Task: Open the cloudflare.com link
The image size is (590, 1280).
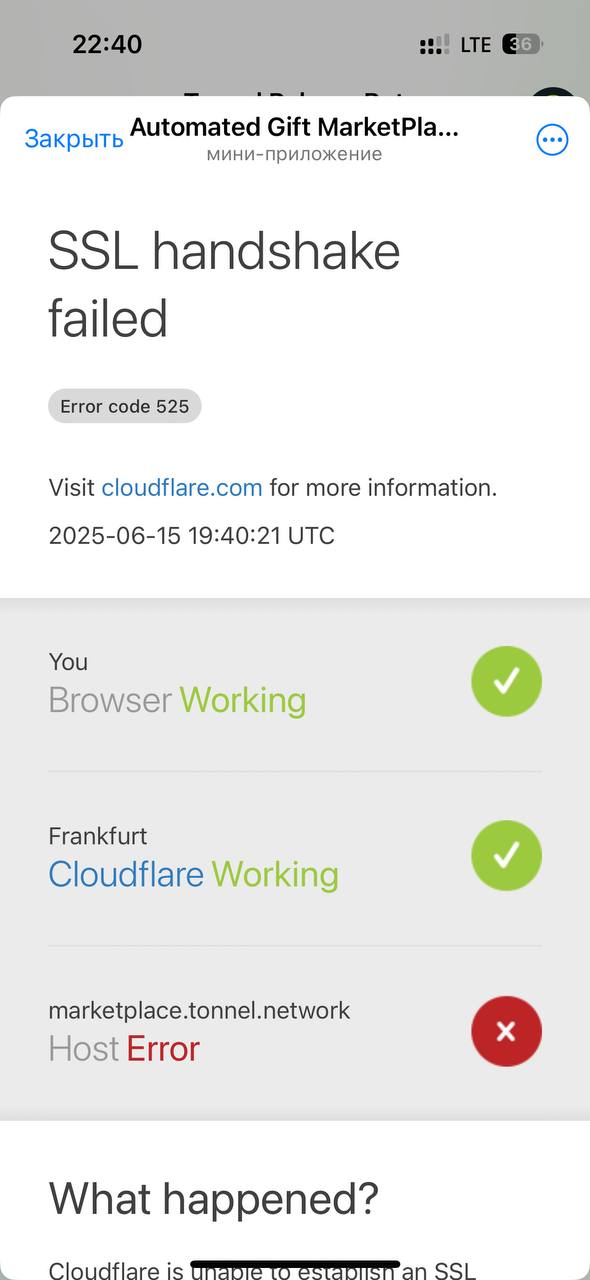Action: [x=182, y=488]
